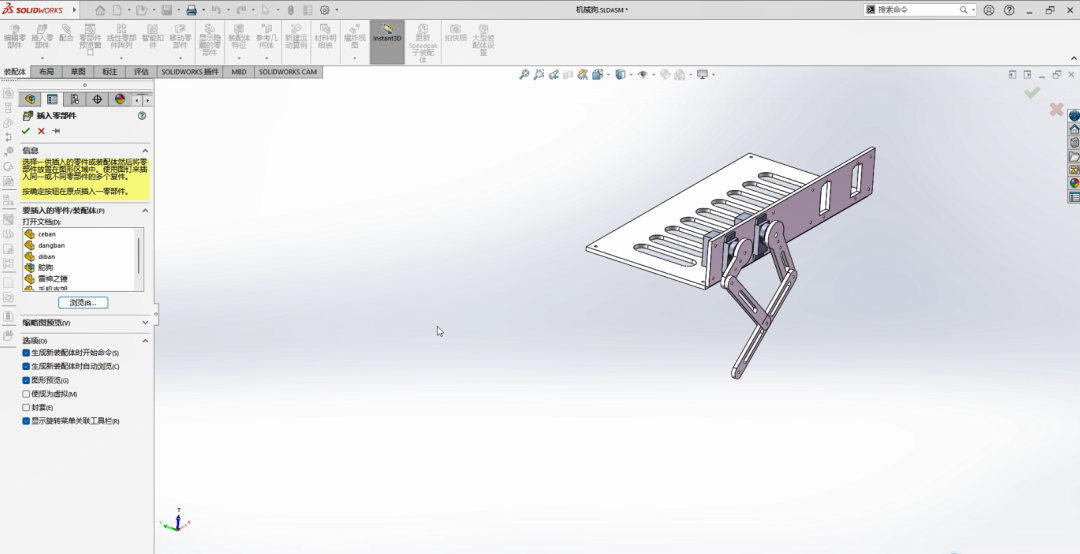The image size is (1080, 554).
Task: Click the help question mark in 插入零部件 panel
Action: [142, 116]
